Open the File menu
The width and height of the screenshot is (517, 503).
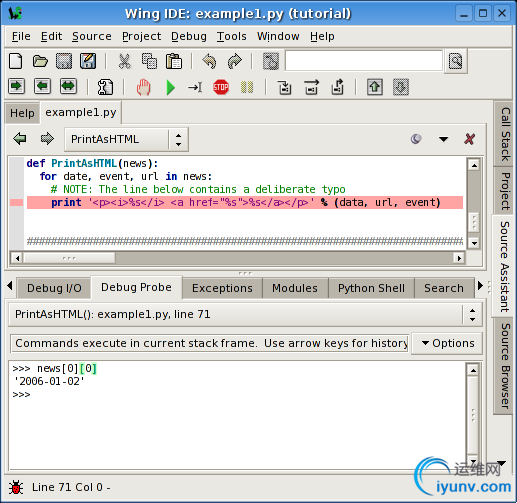point(21,36)
